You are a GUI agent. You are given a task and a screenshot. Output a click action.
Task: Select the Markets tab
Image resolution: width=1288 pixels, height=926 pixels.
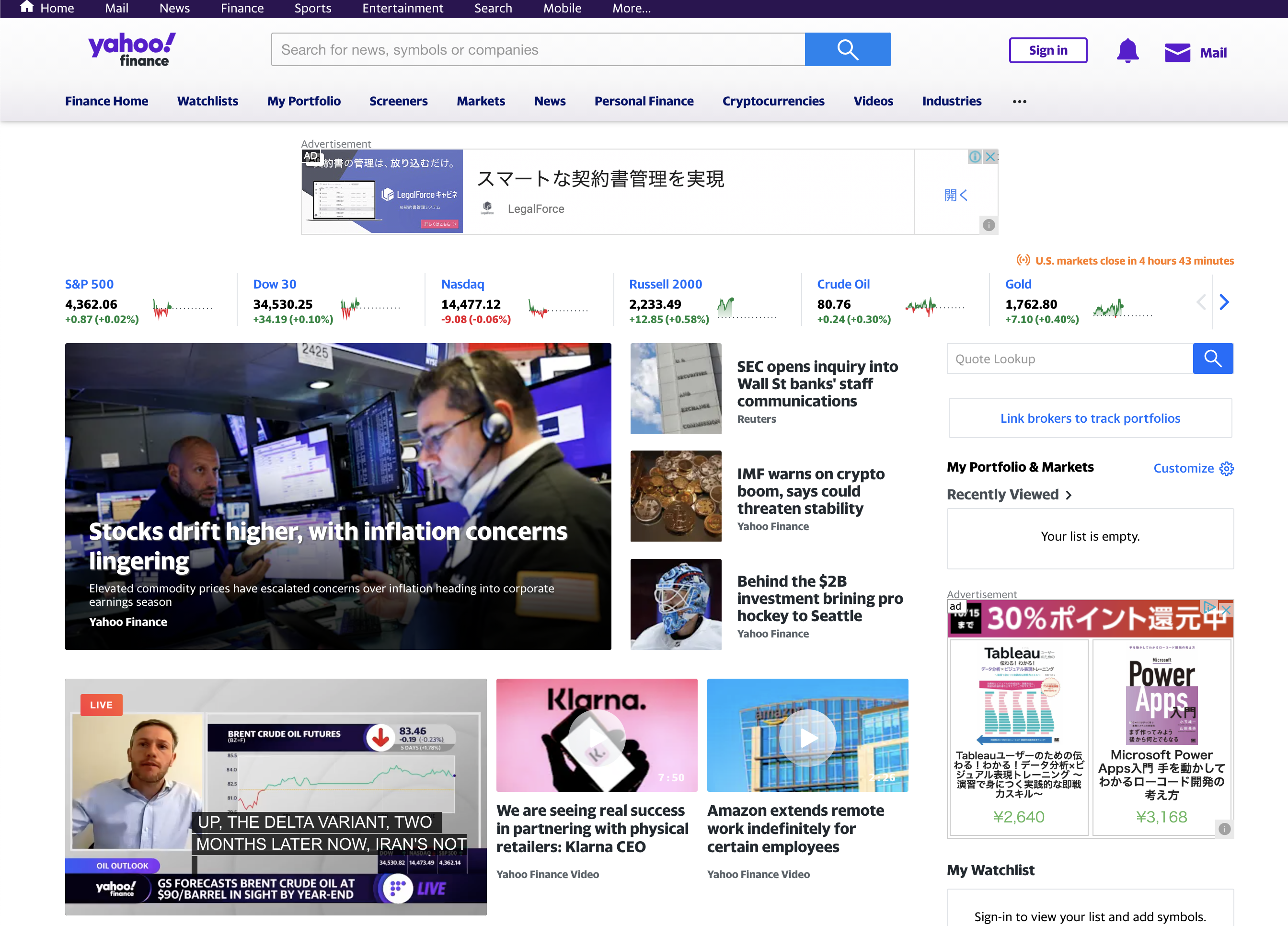pyautogui.click(x=481, y=101)
